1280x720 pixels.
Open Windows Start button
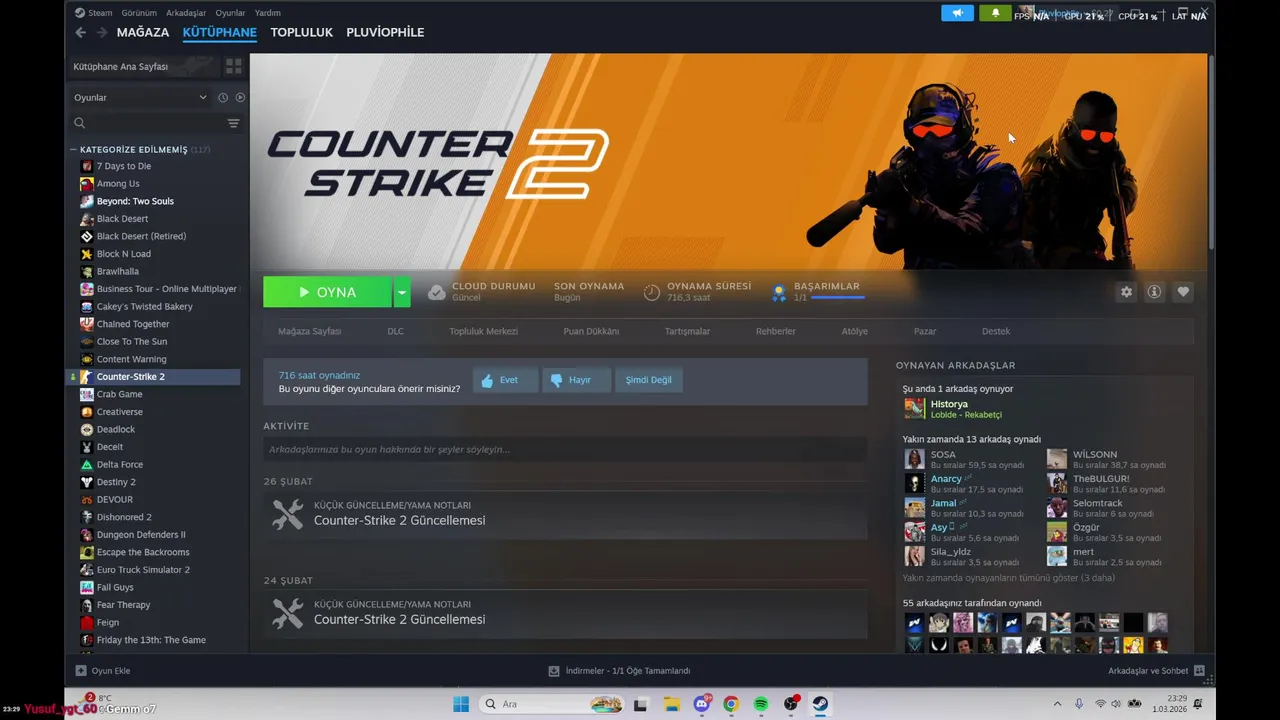(461, 704)
